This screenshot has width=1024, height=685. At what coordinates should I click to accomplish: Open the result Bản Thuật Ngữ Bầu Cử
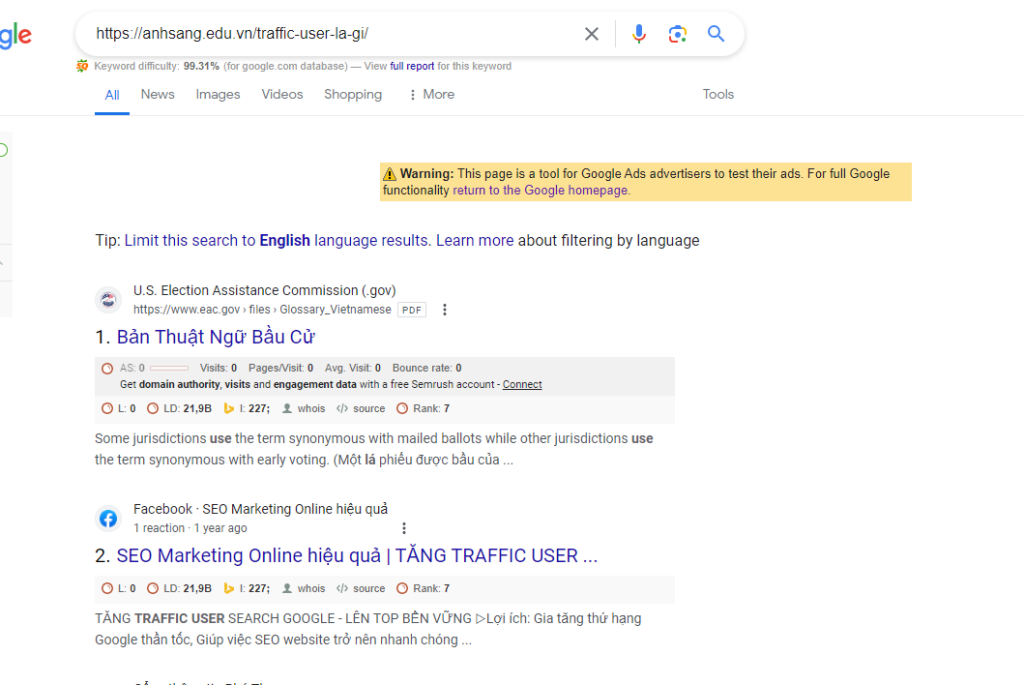(x=216, y=337)
